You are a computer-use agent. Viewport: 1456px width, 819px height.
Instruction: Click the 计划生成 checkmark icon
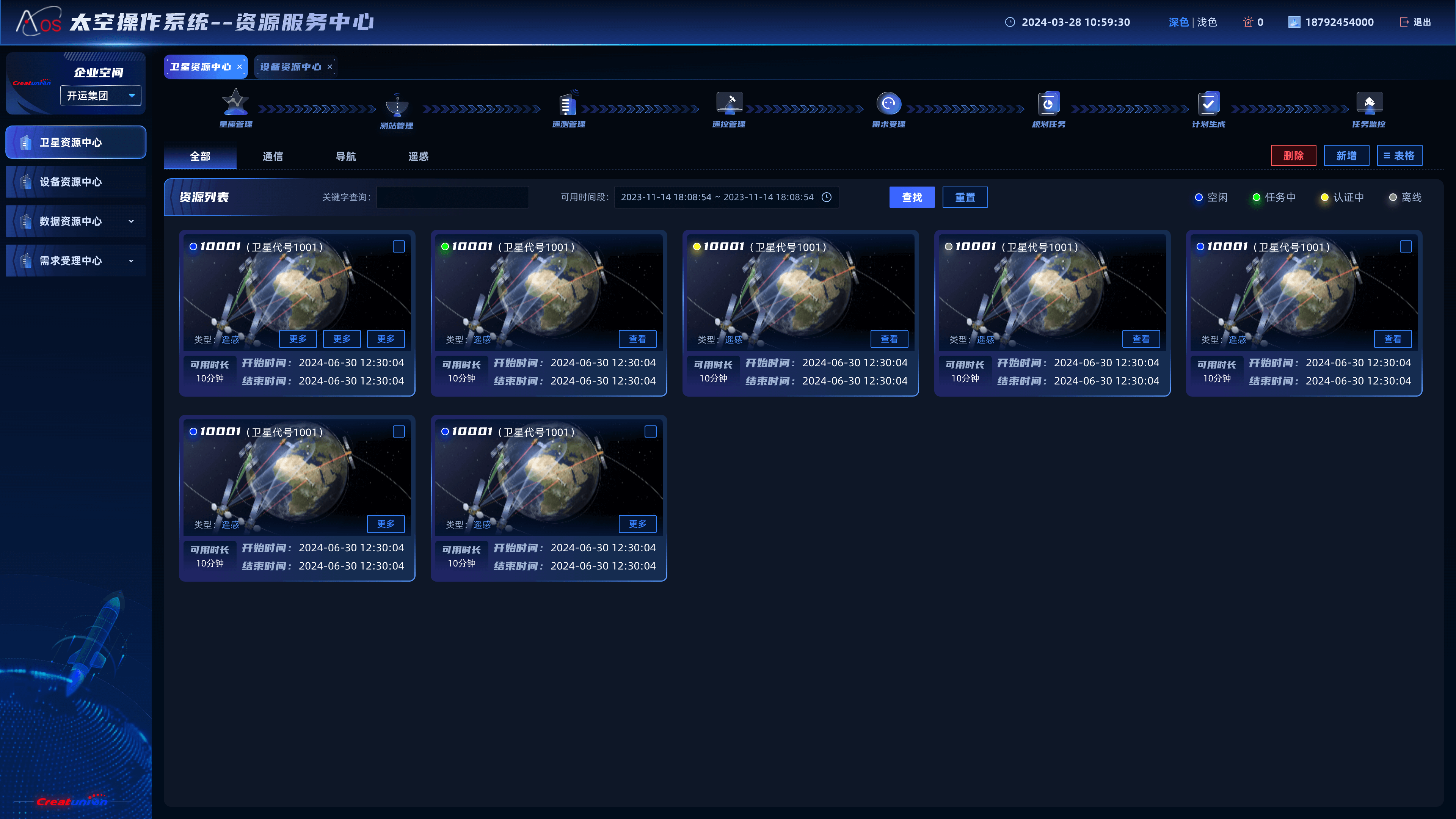(1208, 103)
